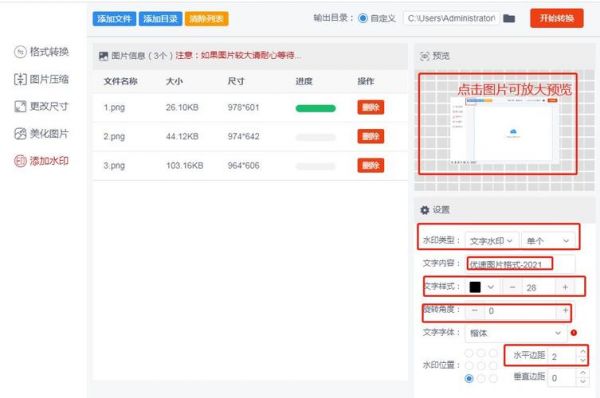Click the 大小 column header

tap(174, 81)
